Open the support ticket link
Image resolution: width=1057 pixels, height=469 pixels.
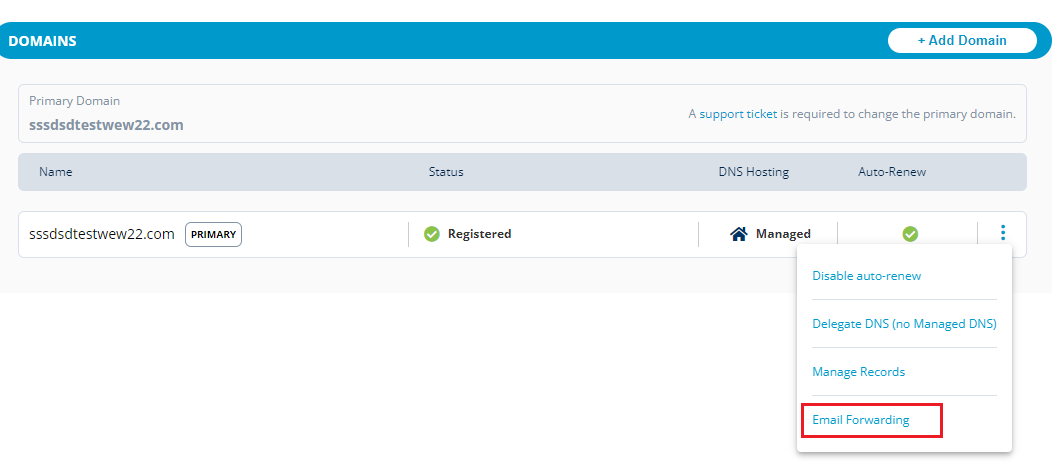point(738,114)
